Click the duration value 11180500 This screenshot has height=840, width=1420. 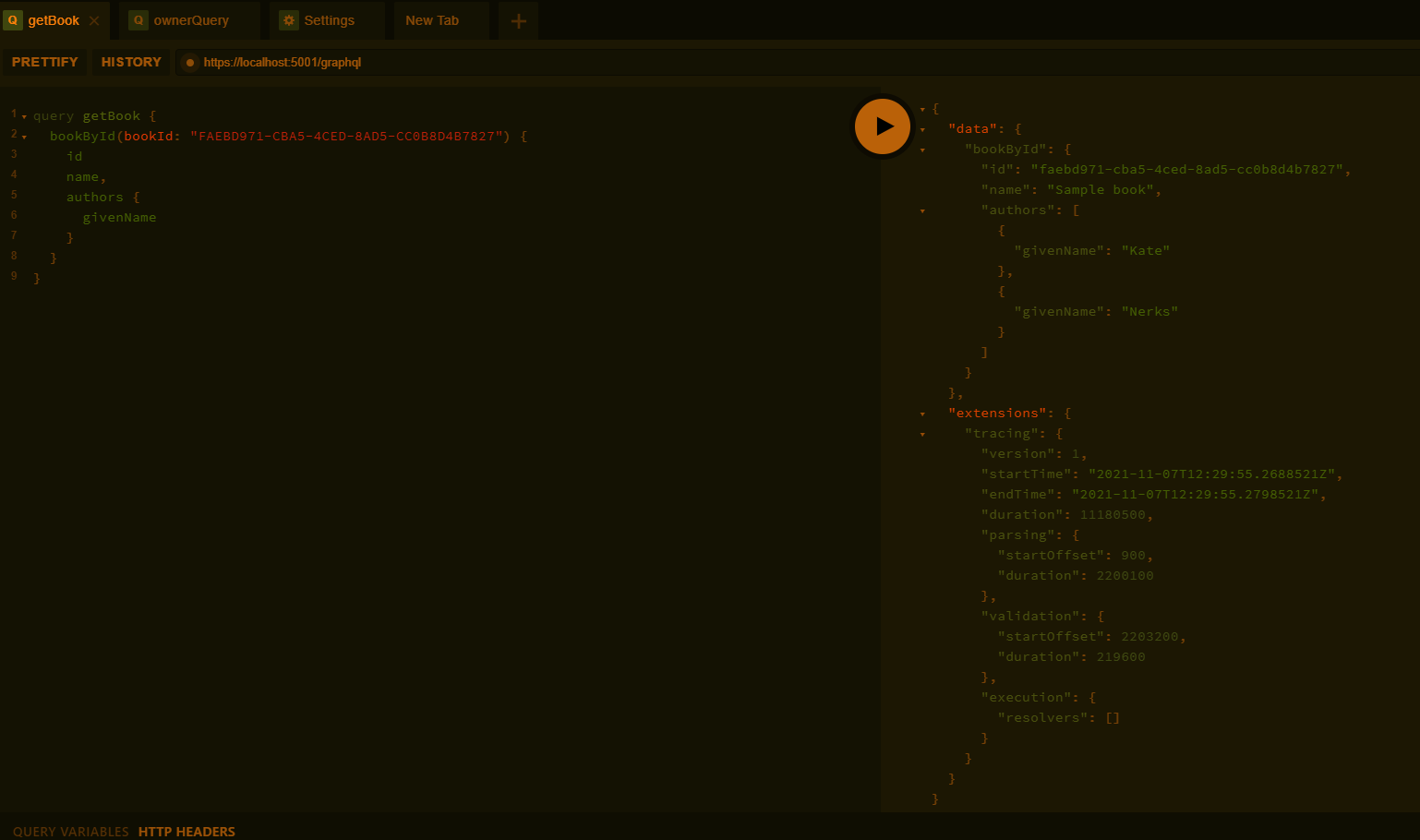click(1113, 514)
